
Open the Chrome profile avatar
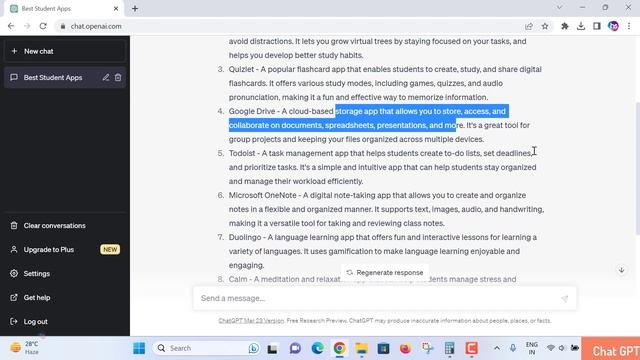click(613, 26)
